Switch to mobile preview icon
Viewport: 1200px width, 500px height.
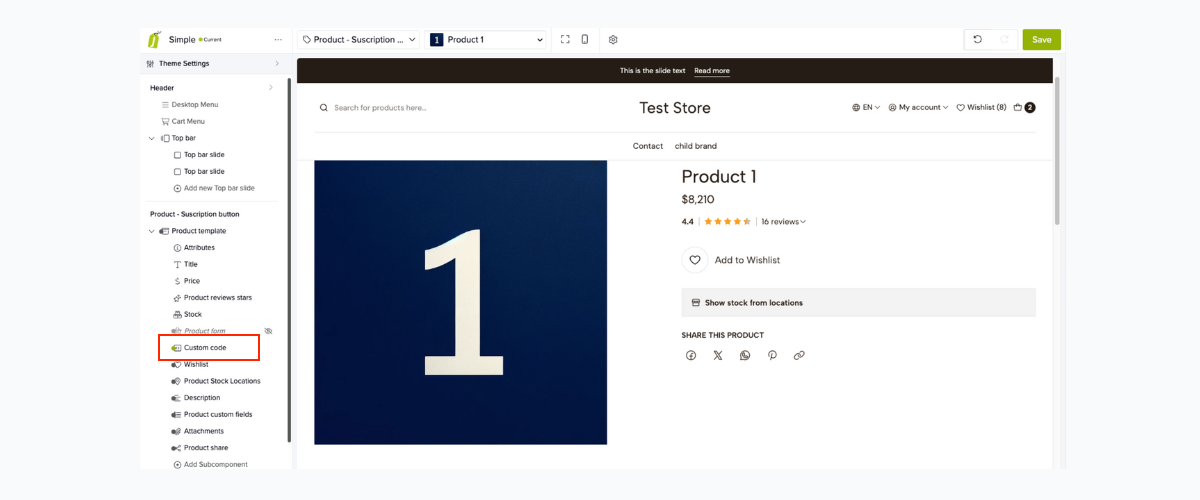click(585, 40)
